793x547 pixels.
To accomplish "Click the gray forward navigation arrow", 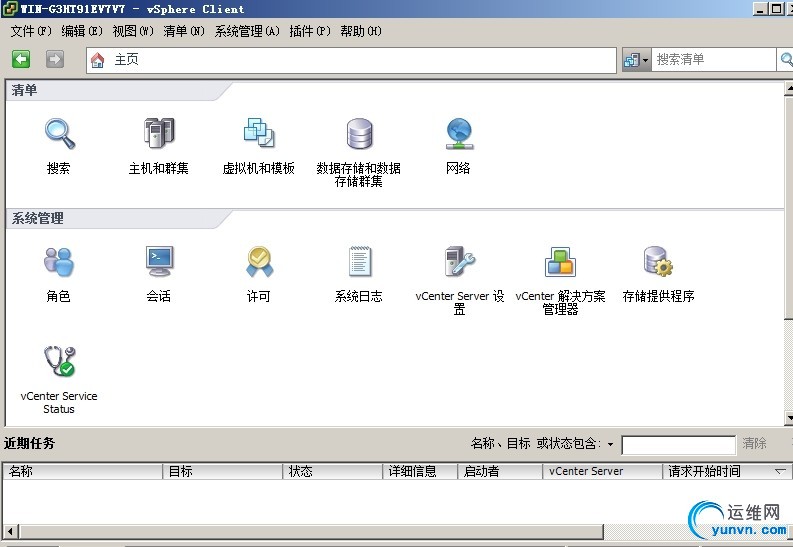I will pyautogui.click(x=55, y=59).
